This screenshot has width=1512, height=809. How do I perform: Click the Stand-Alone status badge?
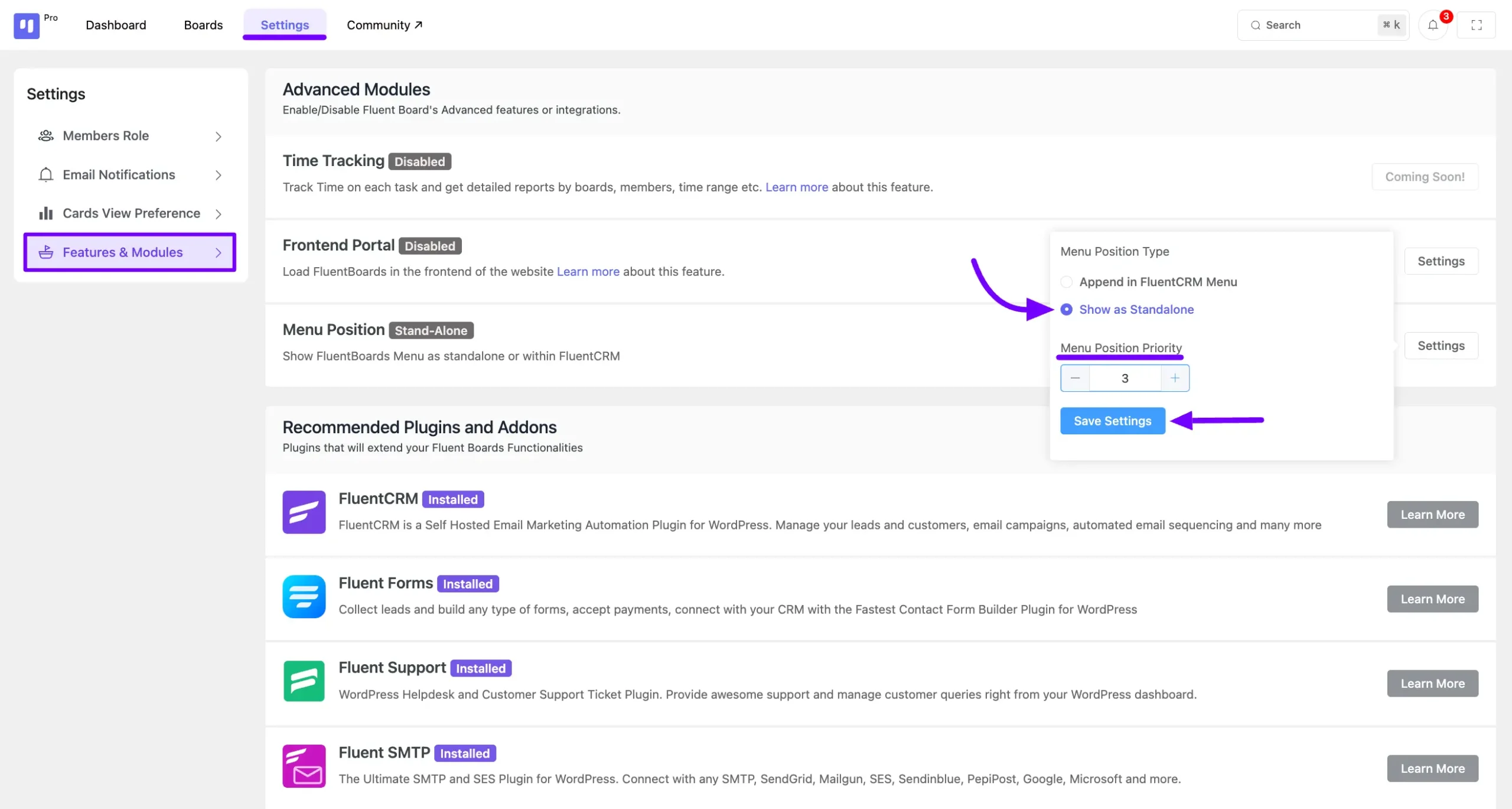tap(431, 330)
